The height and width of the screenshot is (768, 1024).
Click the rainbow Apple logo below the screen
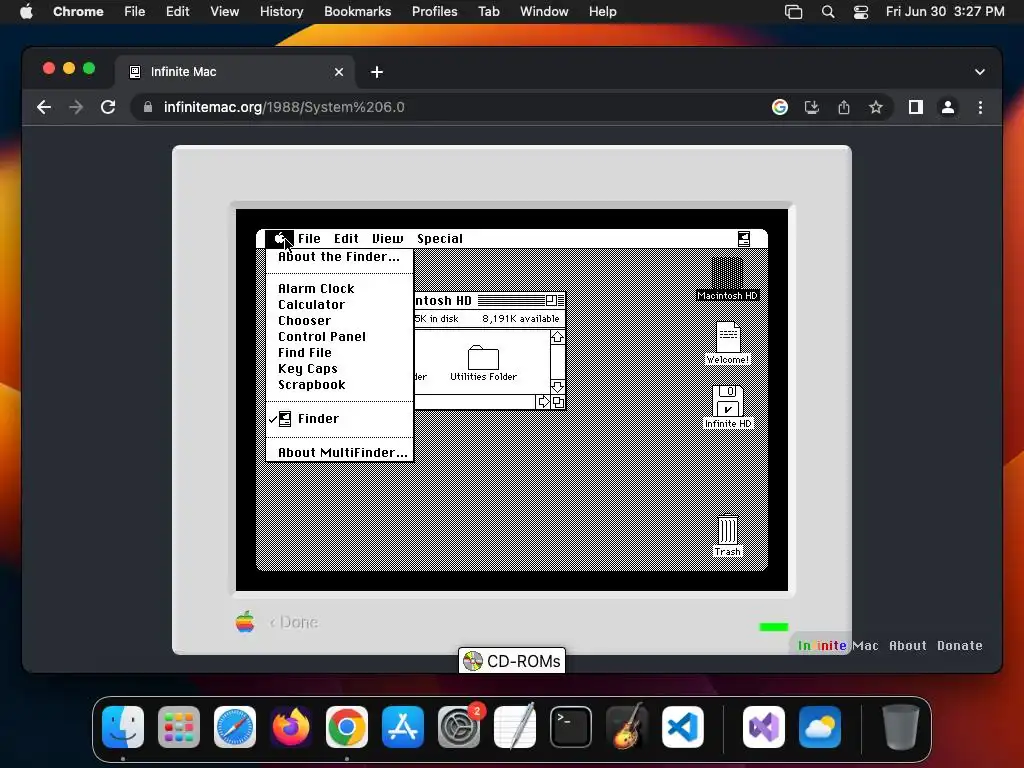[245, 622]
